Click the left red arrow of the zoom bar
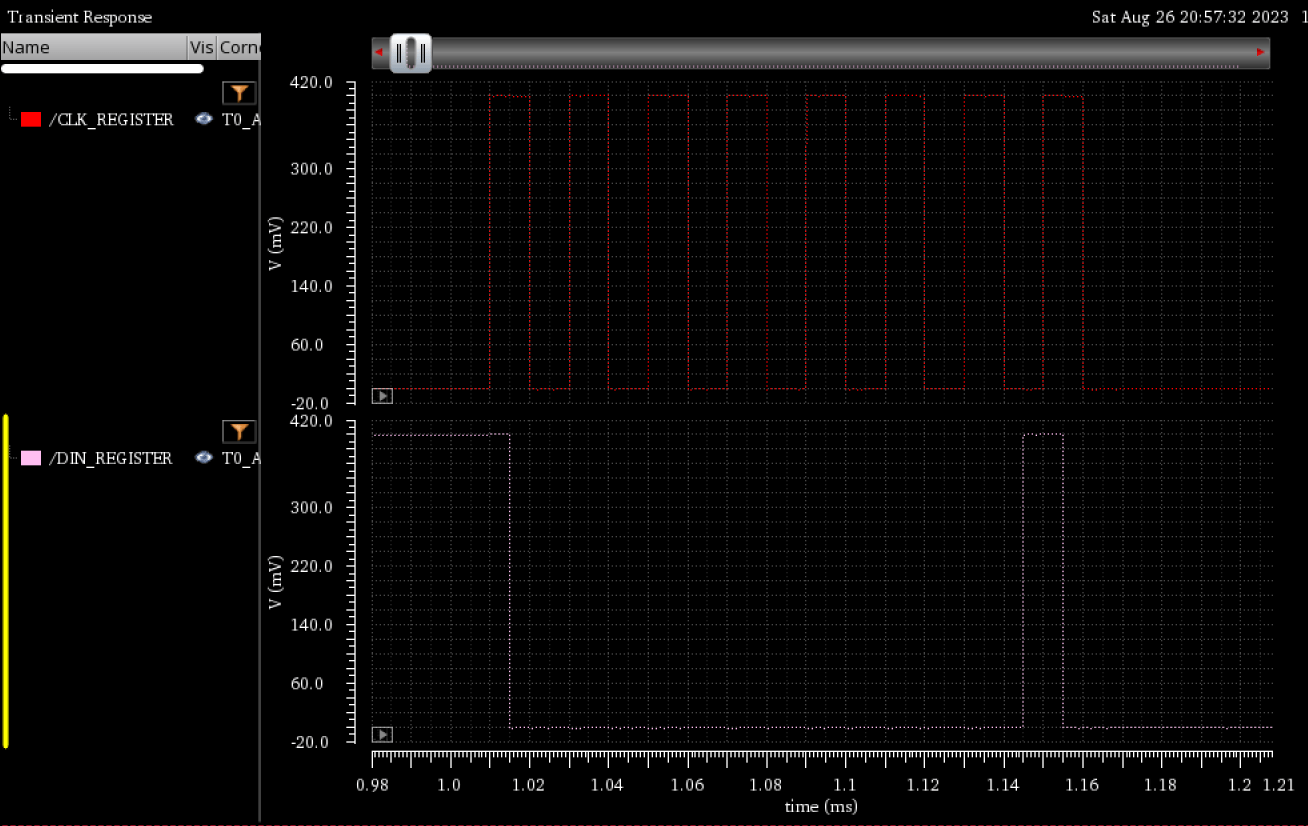Image resolution: width=1308 pixels, height=826 pixels. click(x=379, y=52)
